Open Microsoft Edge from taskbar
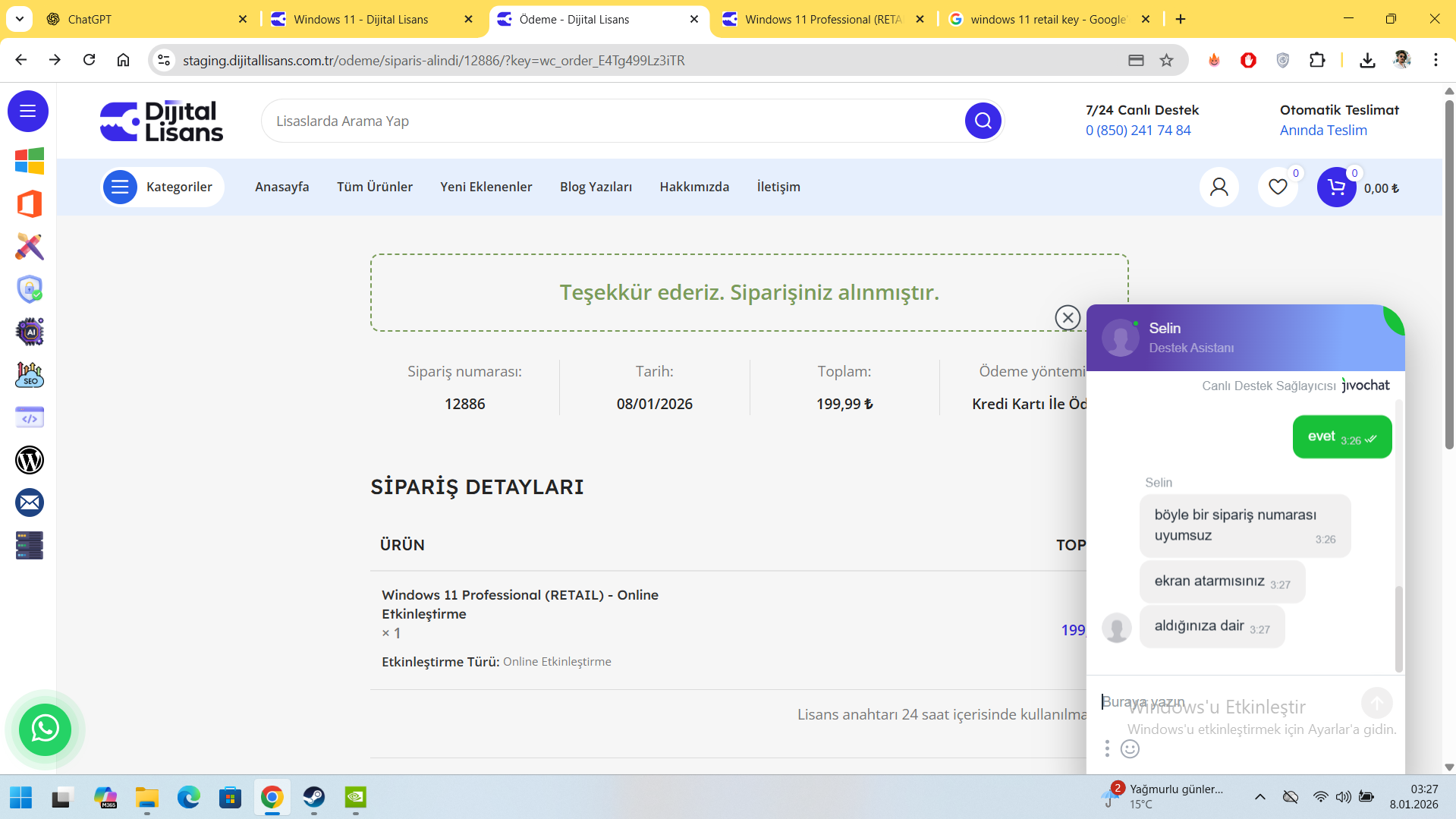The image size is (1456, 819). pos(188,797)
